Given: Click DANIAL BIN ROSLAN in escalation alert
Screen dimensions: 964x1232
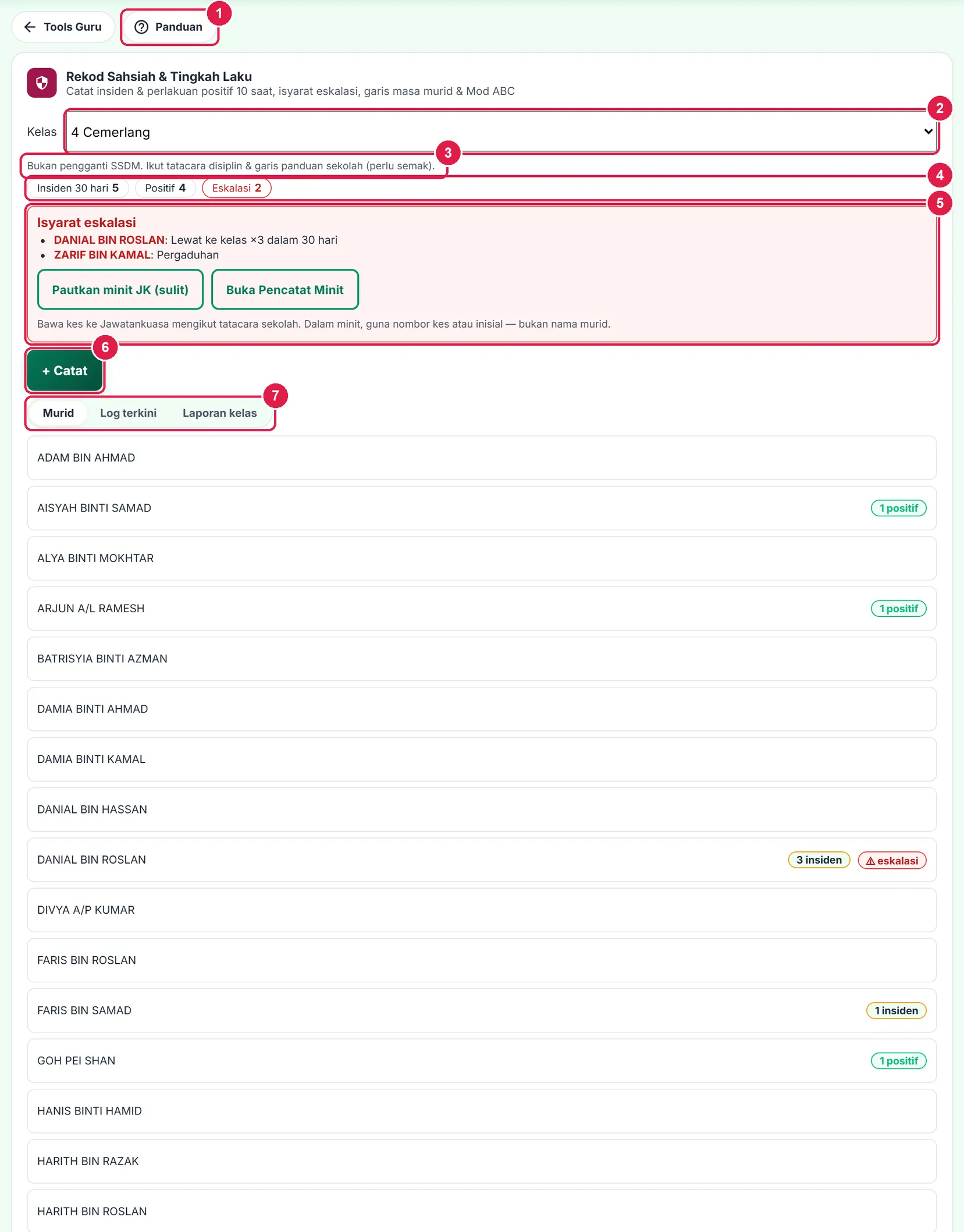Looking at the screenshot, I should [109, 240].
